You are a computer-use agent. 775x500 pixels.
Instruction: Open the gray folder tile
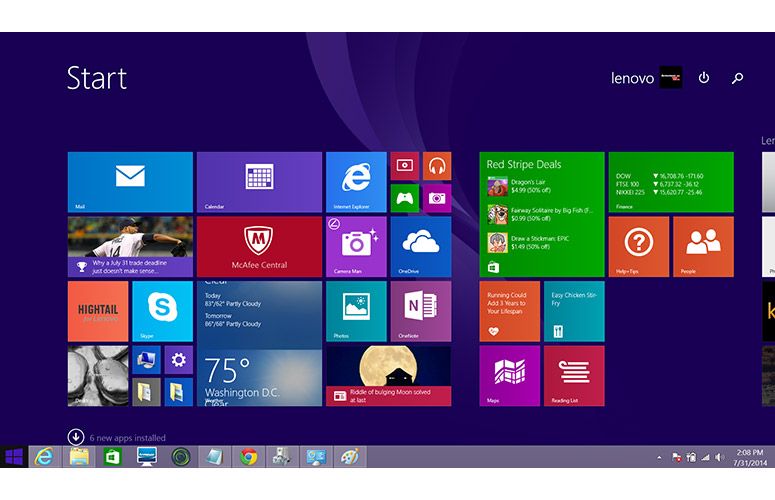(x=146, y=392)
